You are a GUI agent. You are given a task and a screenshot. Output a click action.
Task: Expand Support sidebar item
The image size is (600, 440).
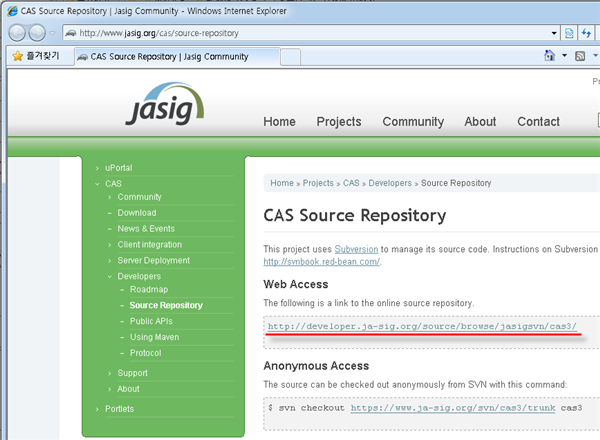(132, 373)
